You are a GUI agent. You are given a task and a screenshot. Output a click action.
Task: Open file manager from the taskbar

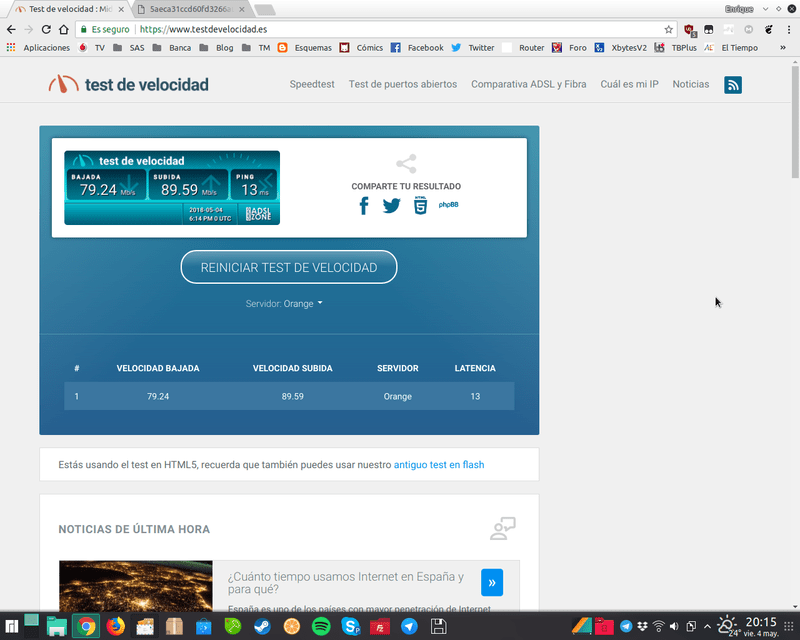pyautogui.click(x=57, y=626)
